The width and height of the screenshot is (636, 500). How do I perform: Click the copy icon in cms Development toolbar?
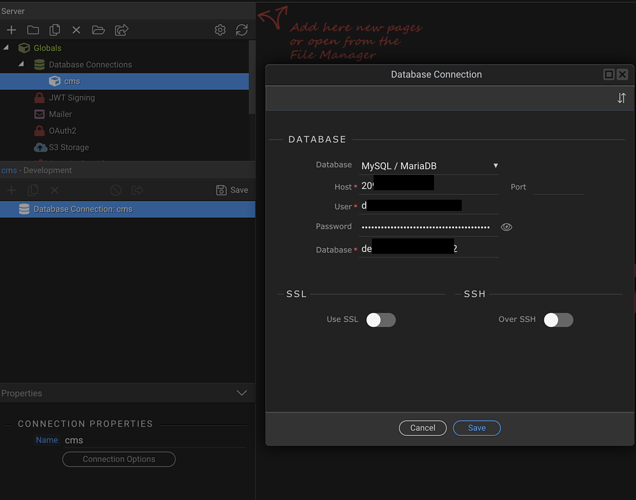coord(33,190)
